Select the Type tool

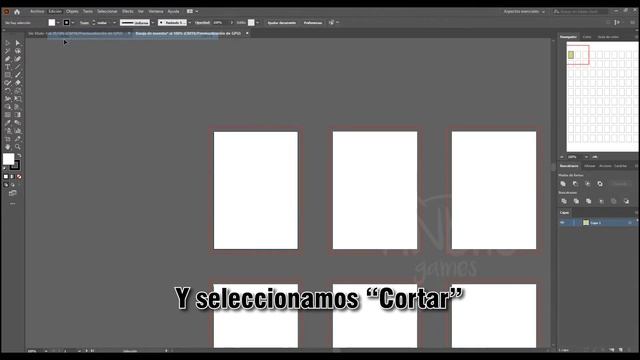pyautogui.click(x=8, y=67)
